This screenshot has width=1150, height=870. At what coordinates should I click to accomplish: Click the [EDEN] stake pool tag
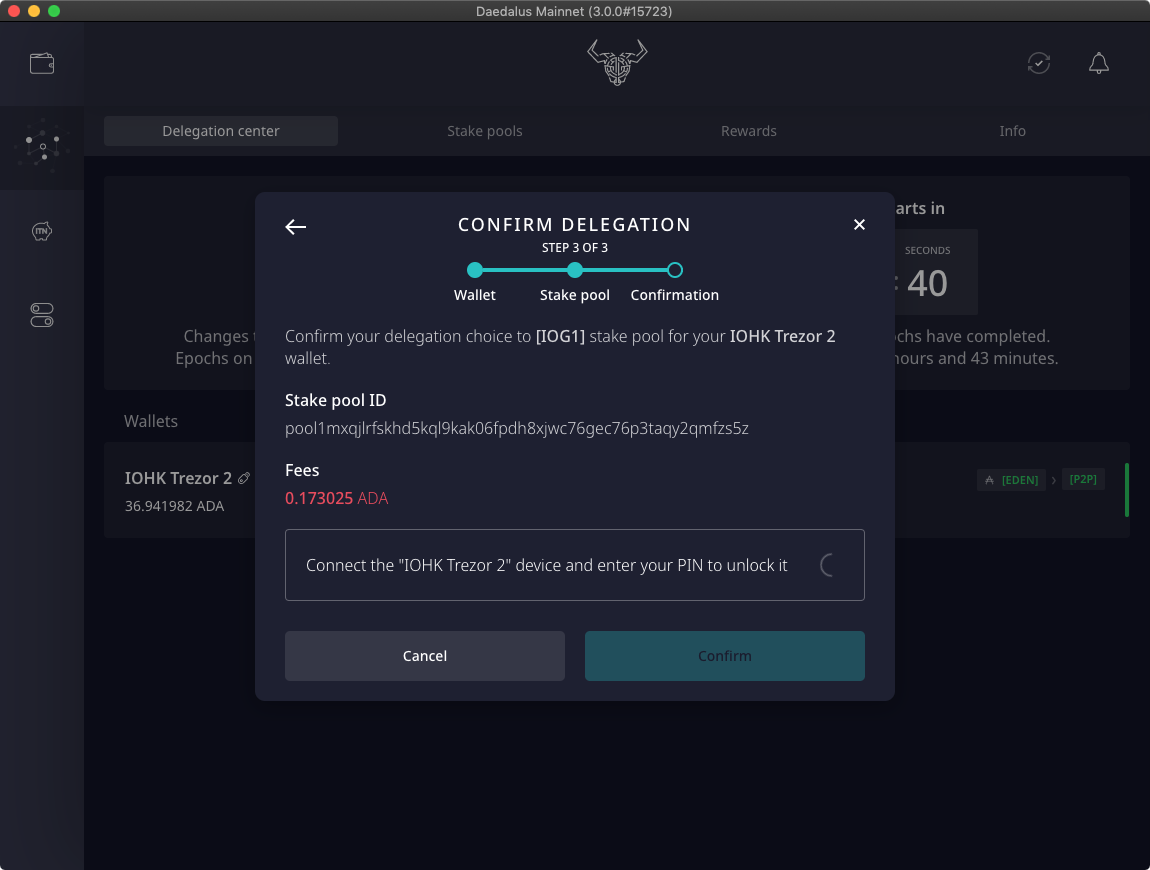click(x=1011, y=480)
